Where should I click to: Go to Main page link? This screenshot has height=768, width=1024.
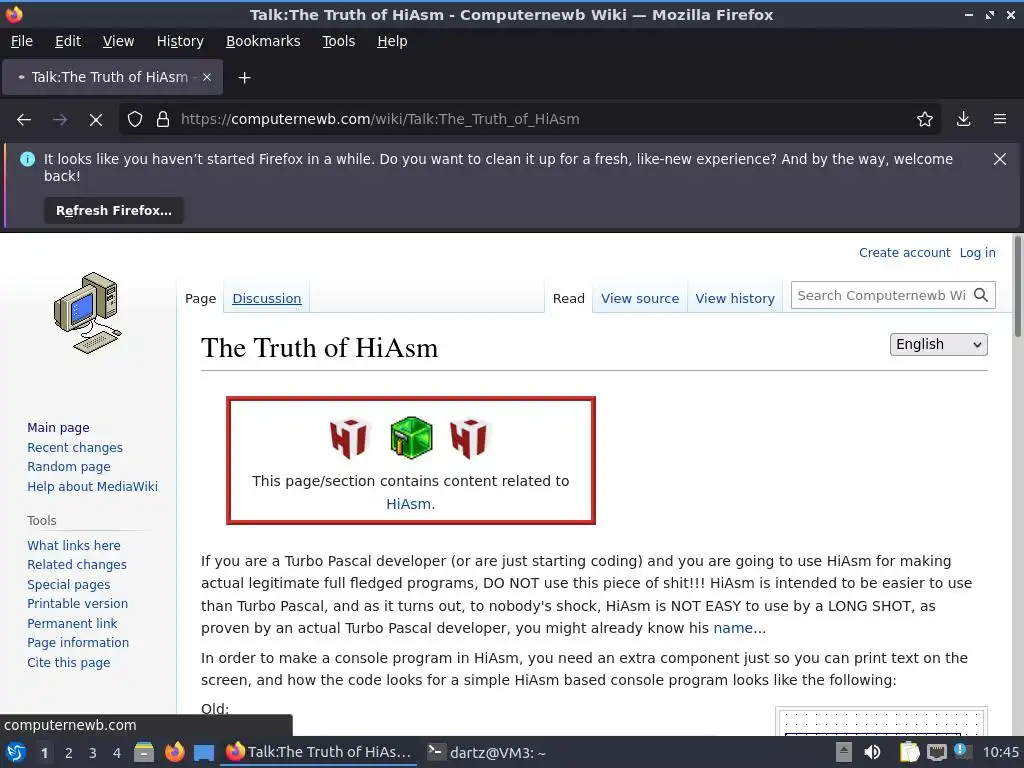[x=58, y=428]
